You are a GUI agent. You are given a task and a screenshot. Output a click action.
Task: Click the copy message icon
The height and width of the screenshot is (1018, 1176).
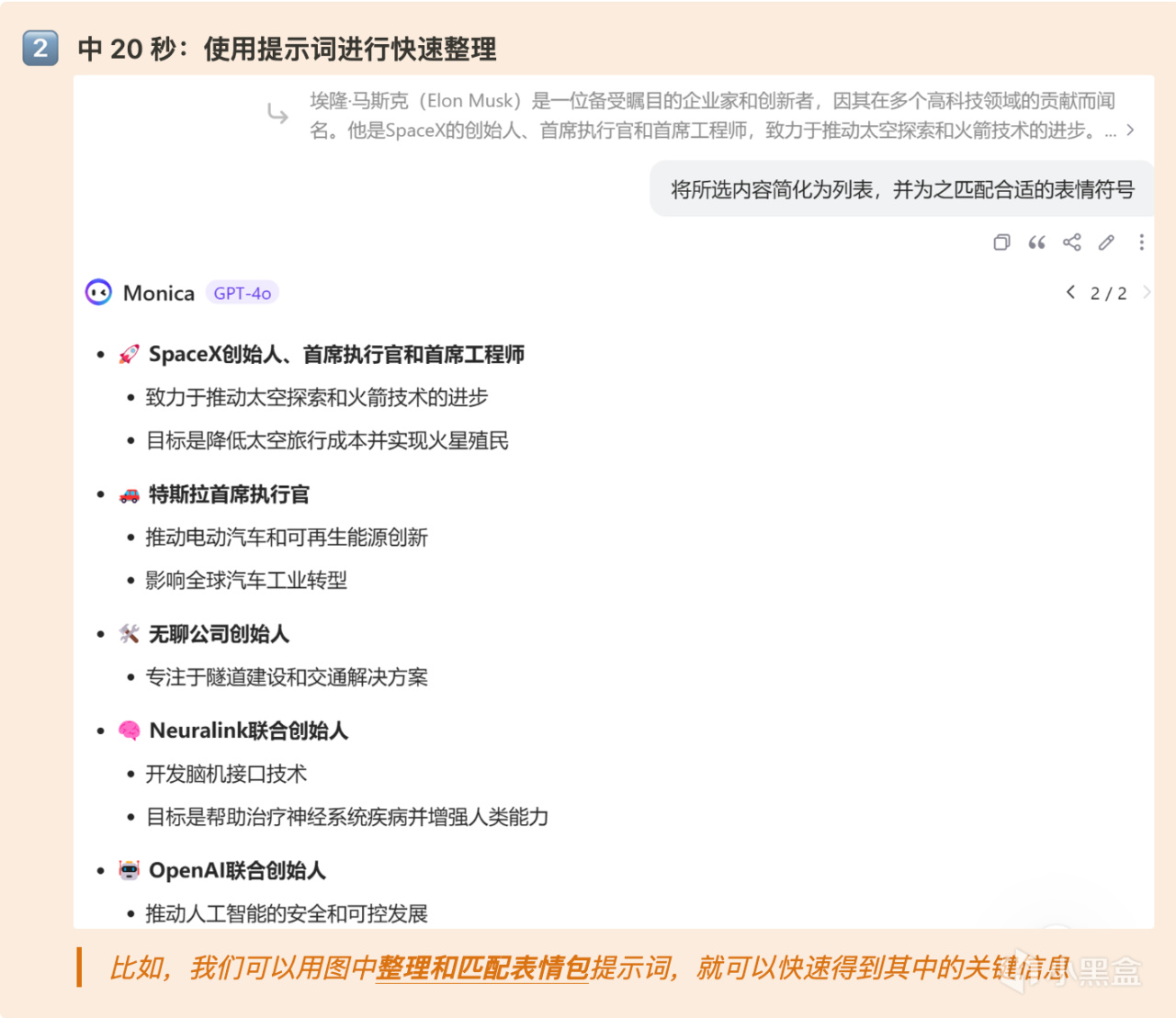(x=1001, y=243)
